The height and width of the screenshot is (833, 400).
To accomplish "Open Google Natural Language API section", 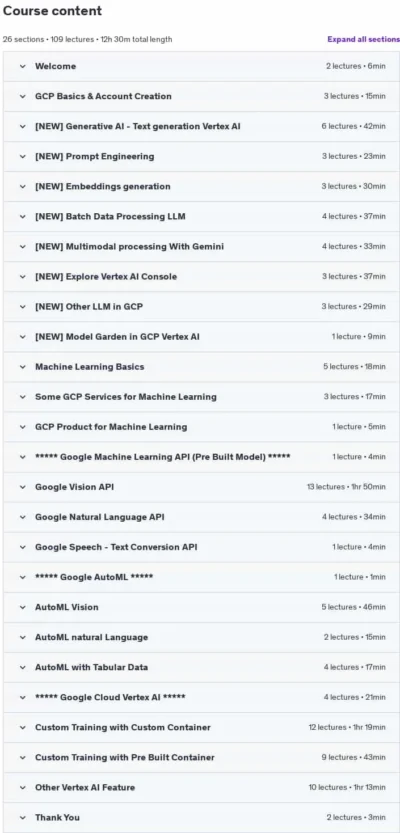I will pyautogui.click(x=202, y=517).
